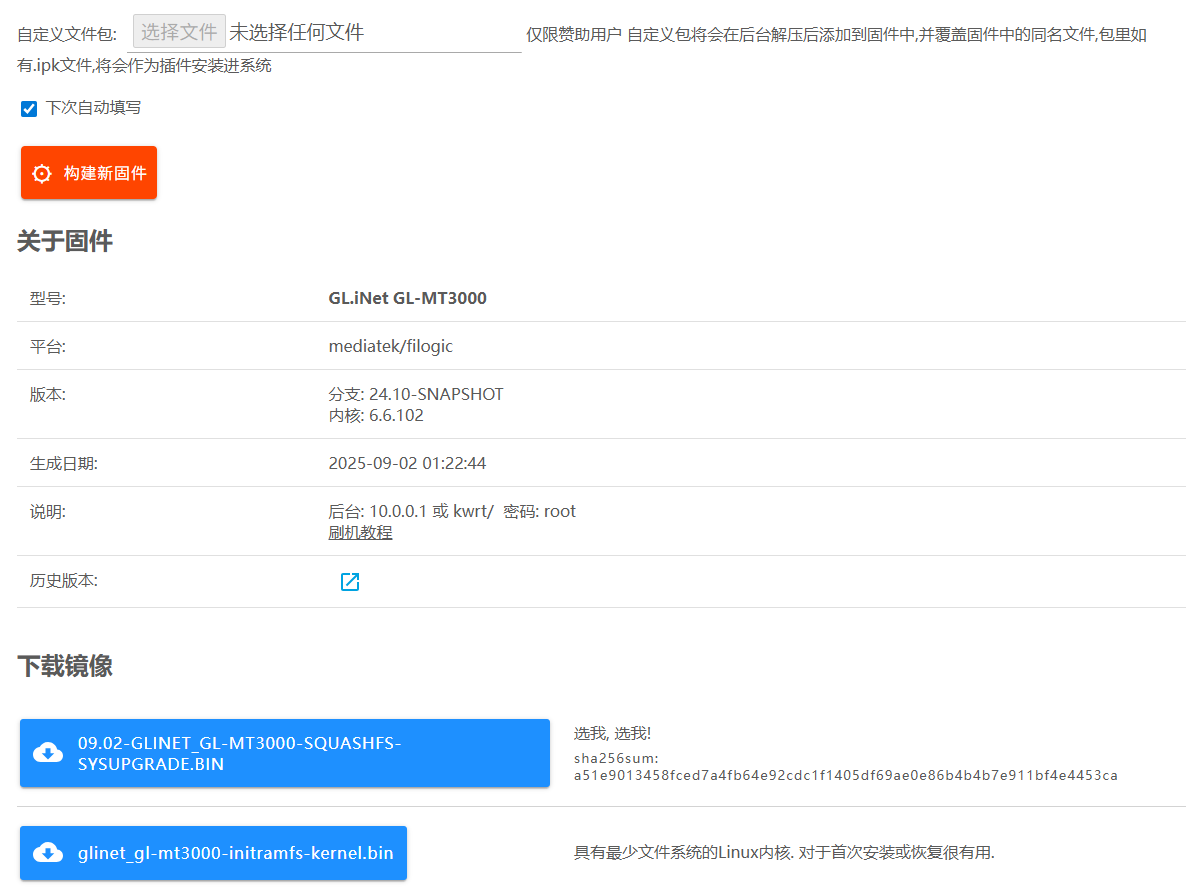Open the 刷机教程 tutorial link
This screenshot has height=896, width=1203.
click(360, 532)
